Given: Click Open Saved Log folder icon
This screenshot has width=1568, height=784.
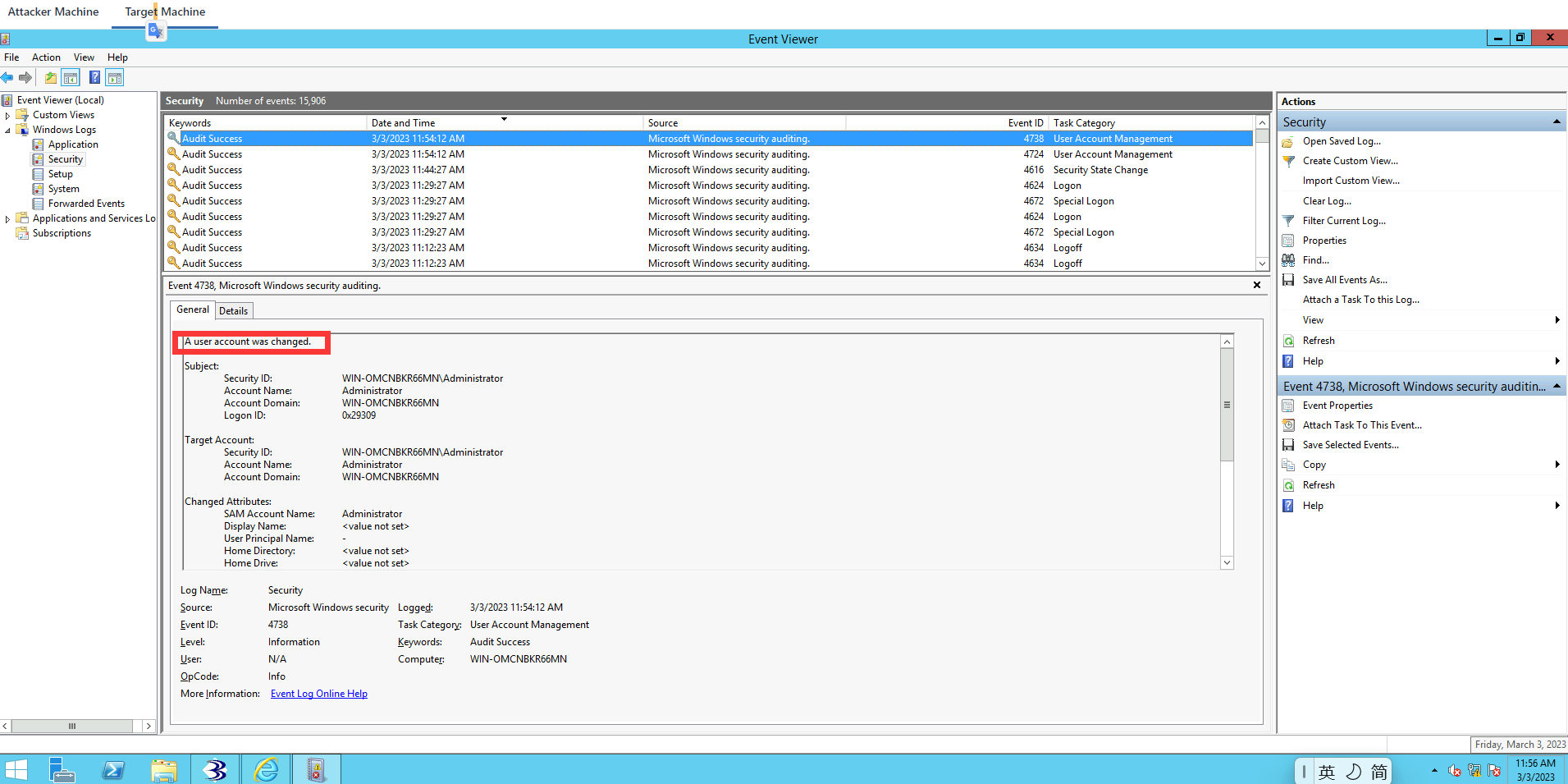Looking at the screenshot, I should click(x=1288, y=141).
